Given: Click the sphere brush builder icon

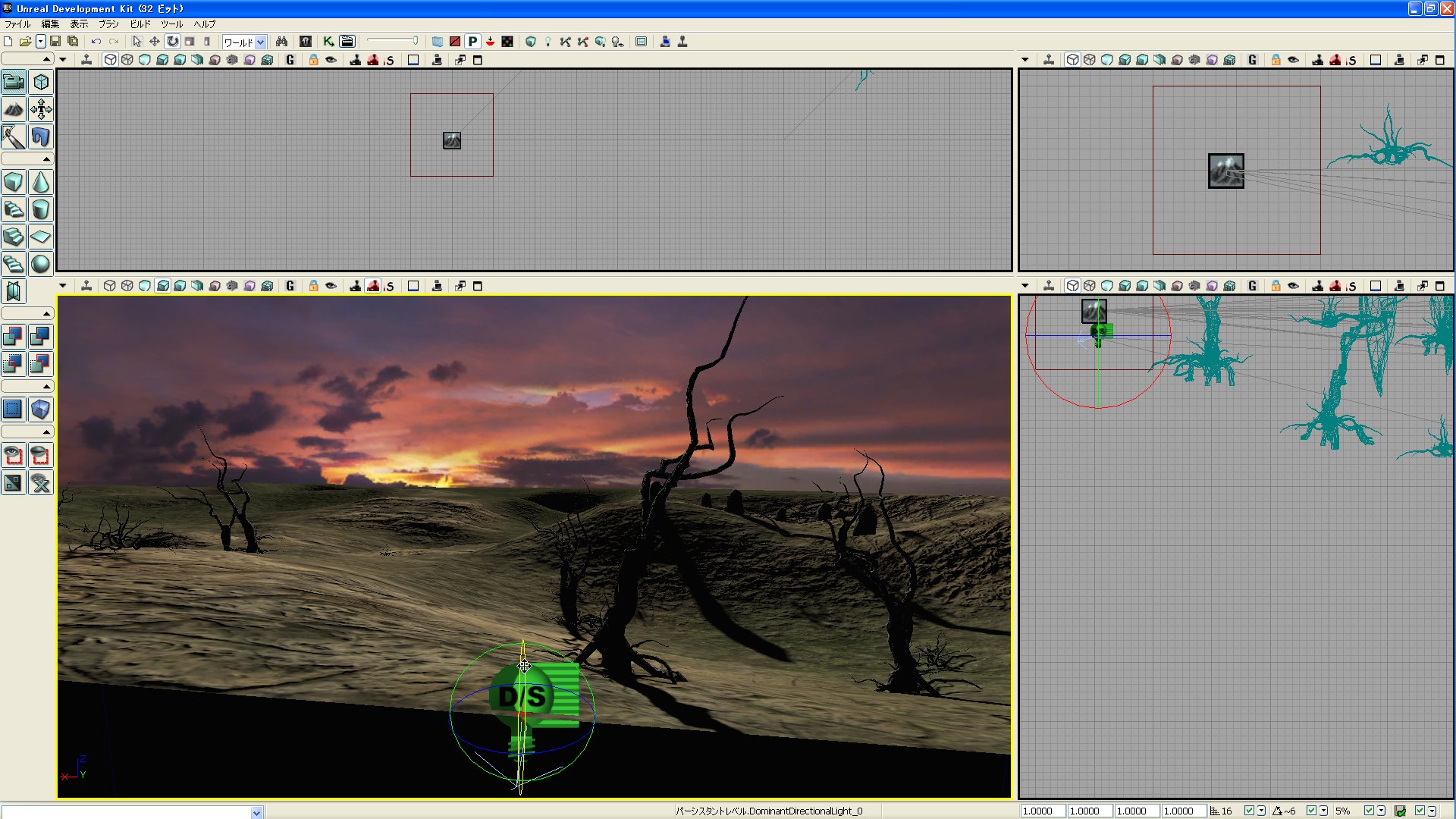Looking at the screenshot, I should (x=41, y=264).
